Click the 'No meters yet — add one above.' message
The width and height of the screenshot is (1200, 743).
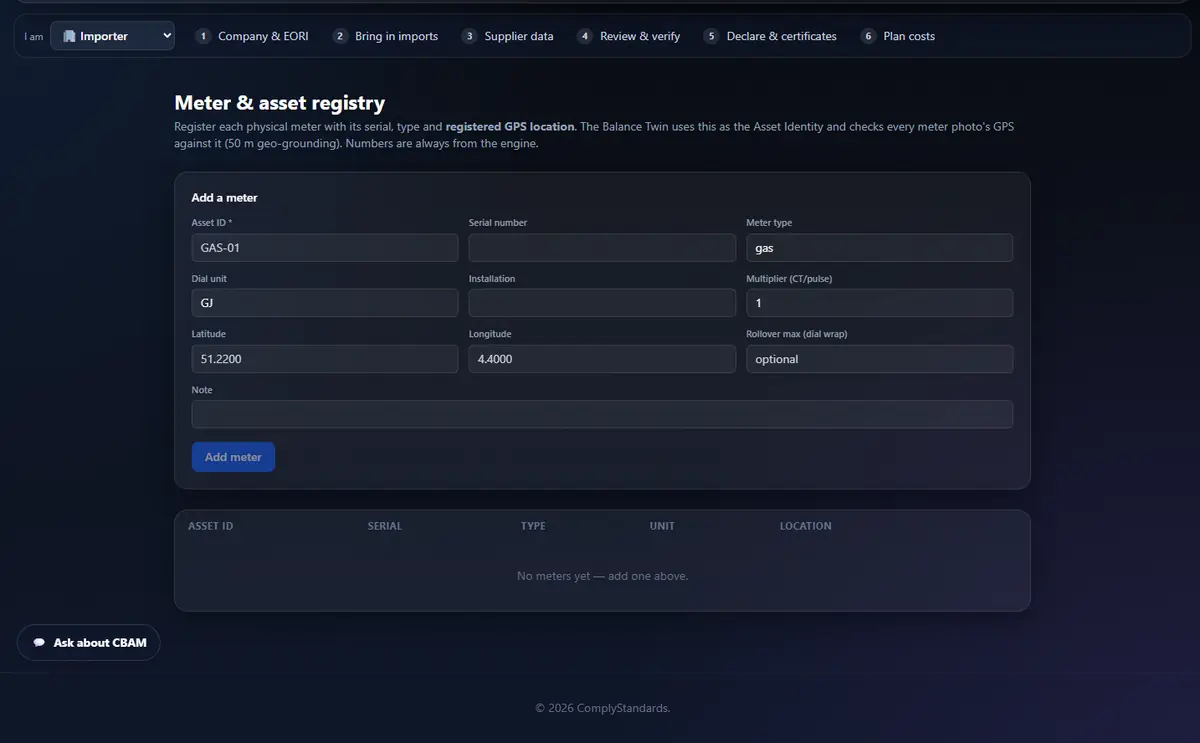click(602, 576)
